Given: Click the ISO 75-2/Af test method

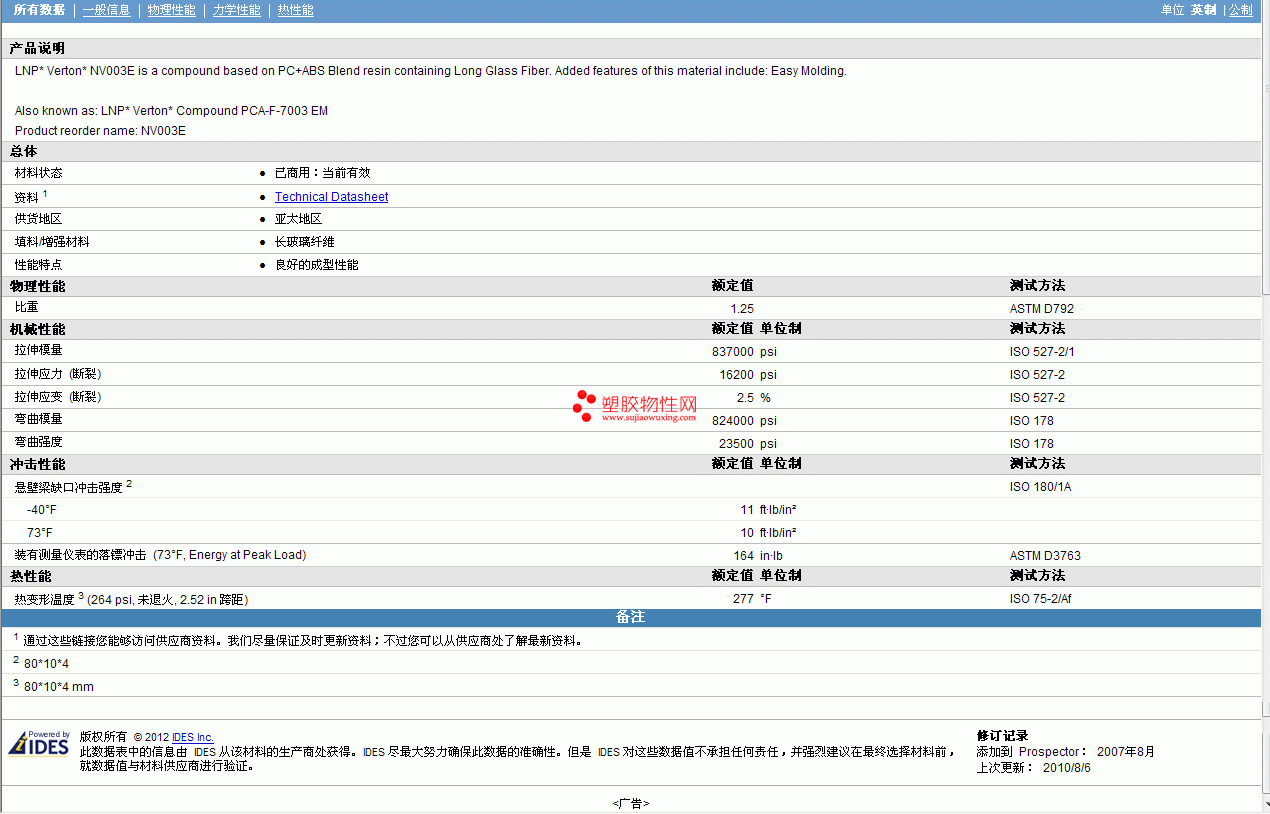Looking at the screenshot, I should (x=1041, y=599).
